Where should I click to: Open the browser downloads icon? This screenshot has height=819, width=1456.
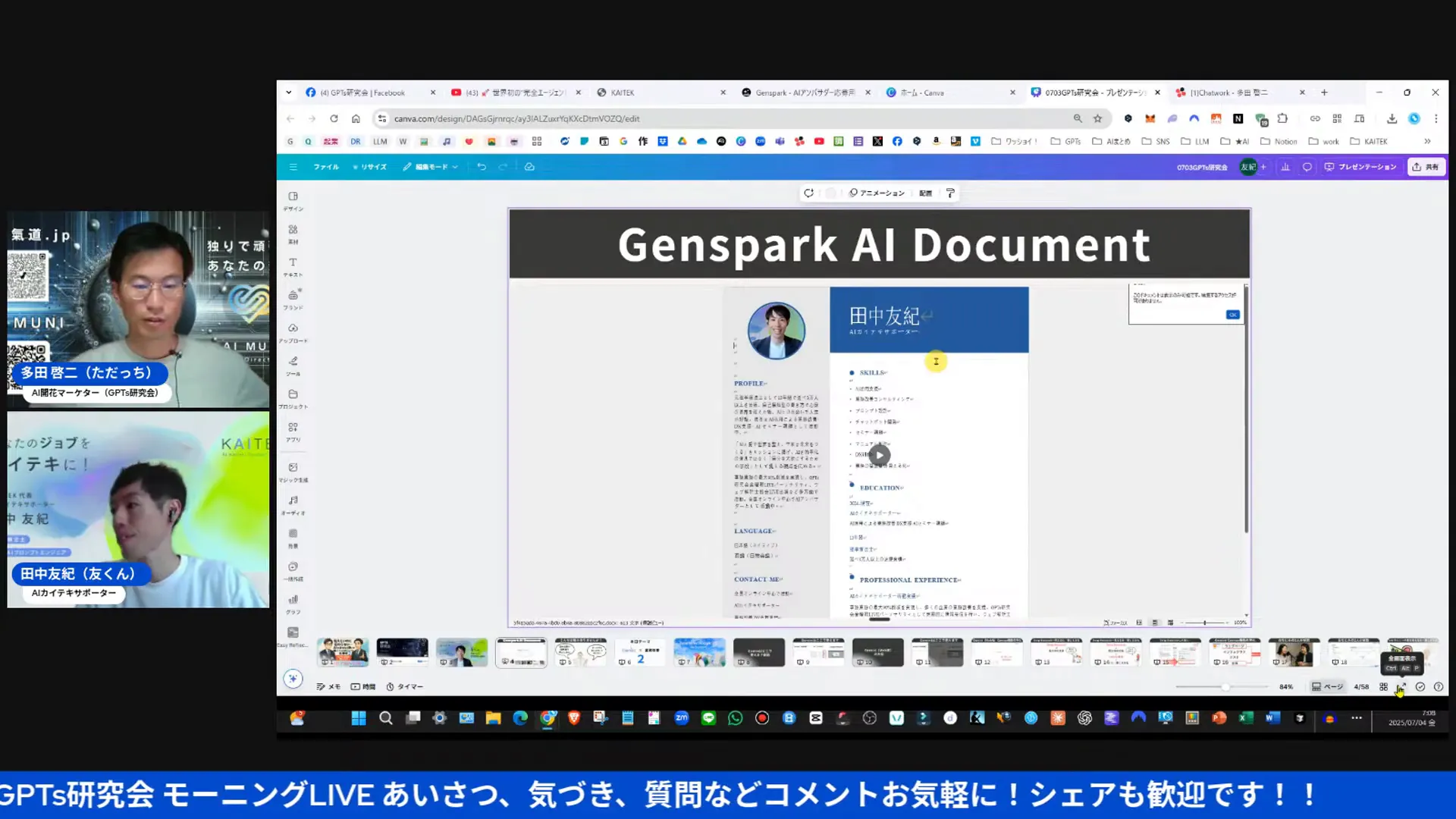pyautogui.click(x=1392, y=118)
